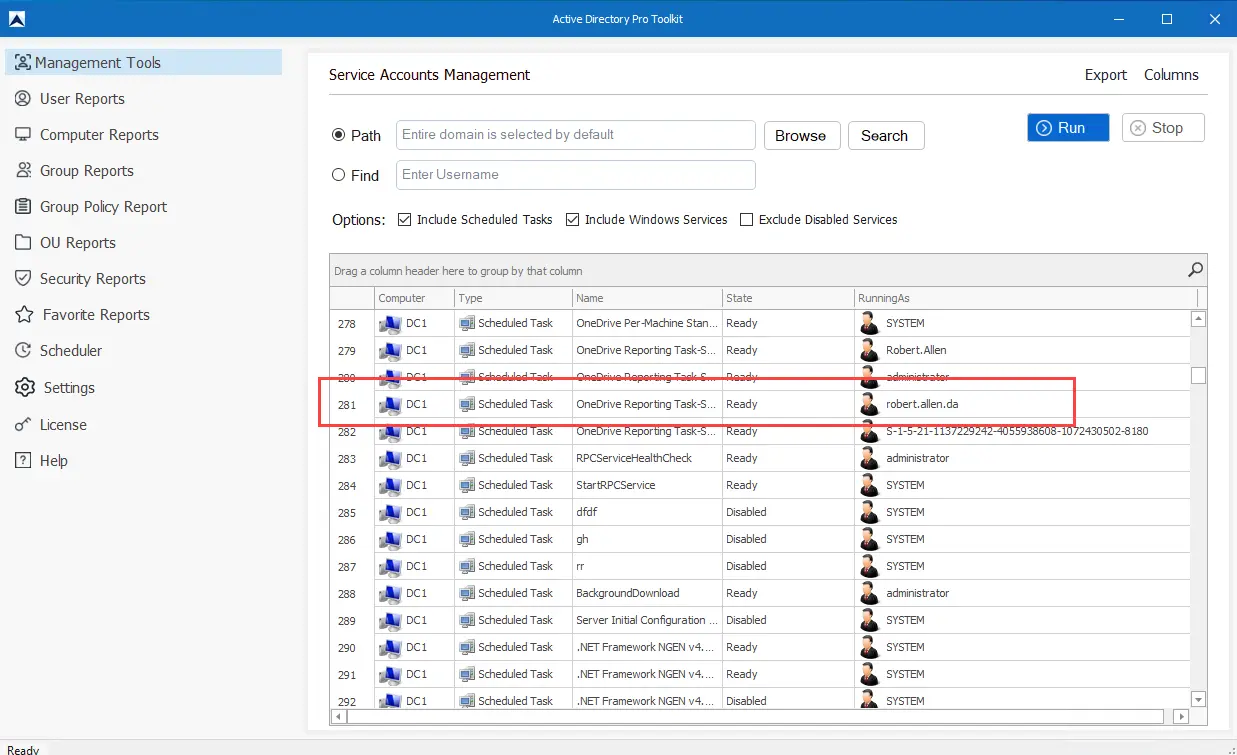The image size is (1237, 755).
Task: Select the dfdf task name
Action: coord(588,512)
